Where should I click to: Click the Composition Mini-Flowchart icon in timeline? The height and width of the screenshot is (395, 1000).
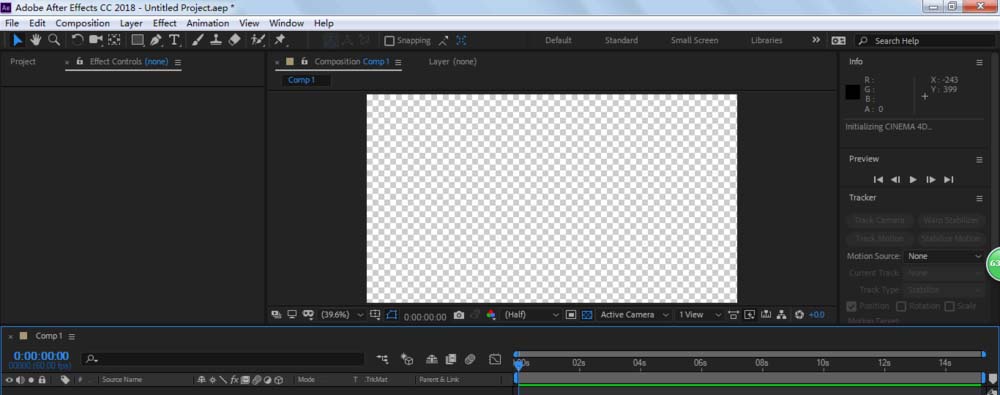tap(383, 360)
